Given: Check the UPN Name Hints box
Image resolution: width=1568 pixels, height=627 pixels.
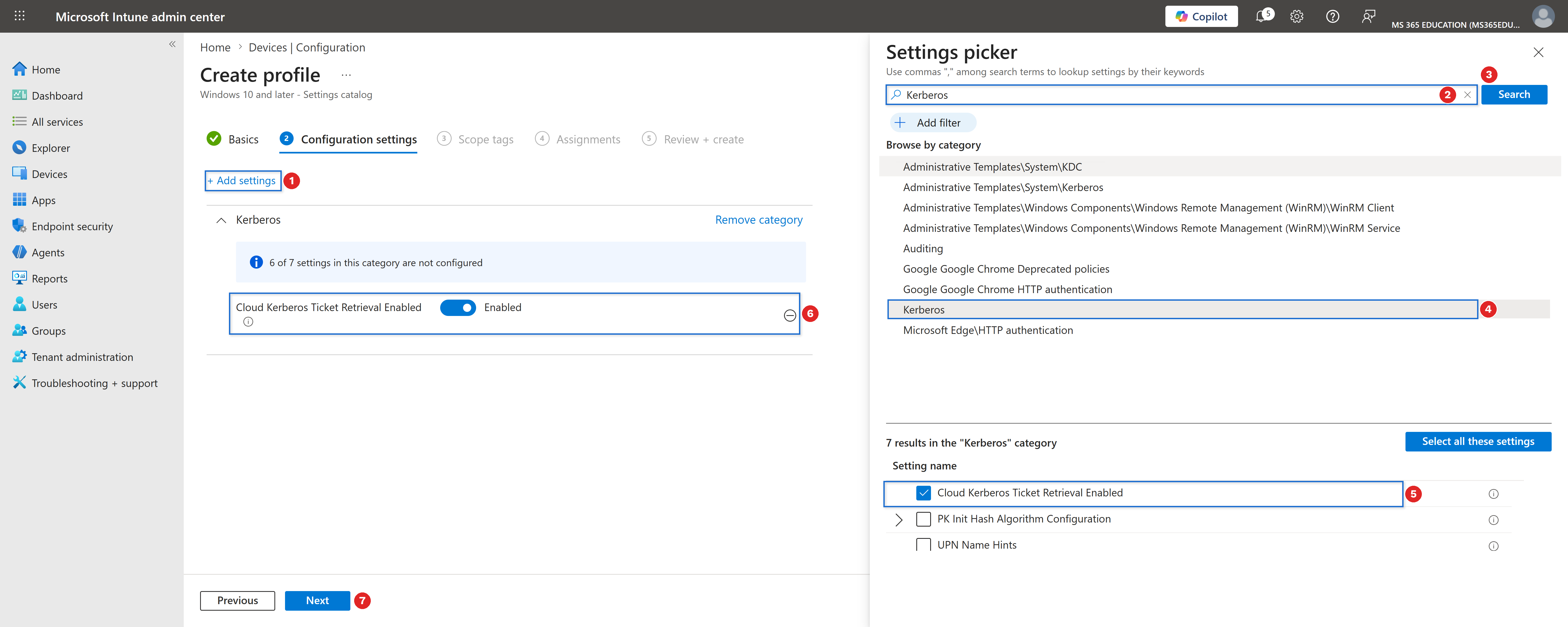Looking at the screenshot, I should click(x=923, y=545).
